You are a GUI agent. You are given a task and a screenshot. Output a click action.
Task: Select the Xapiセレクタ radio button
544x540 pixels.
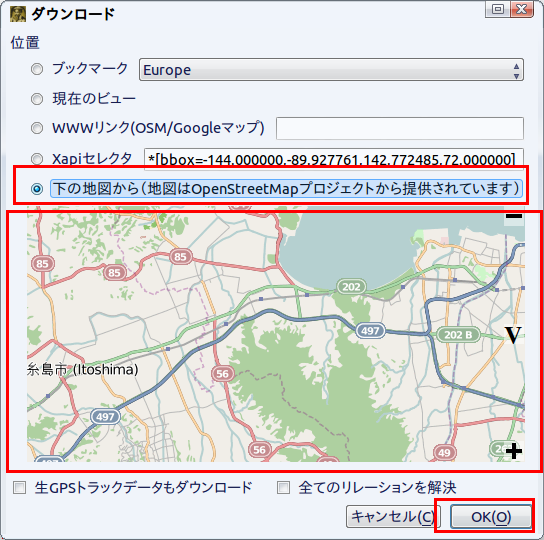click(x=37, y=159)
